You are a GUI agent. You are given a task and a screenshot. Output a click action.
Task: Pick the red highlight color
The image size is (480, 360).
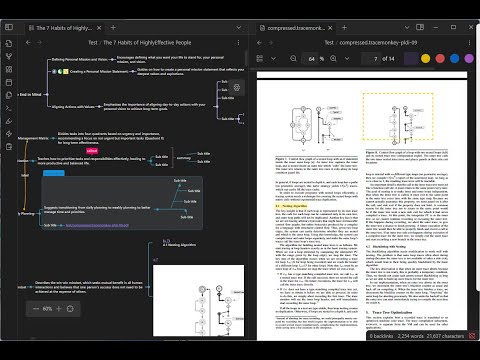point(440,59)
